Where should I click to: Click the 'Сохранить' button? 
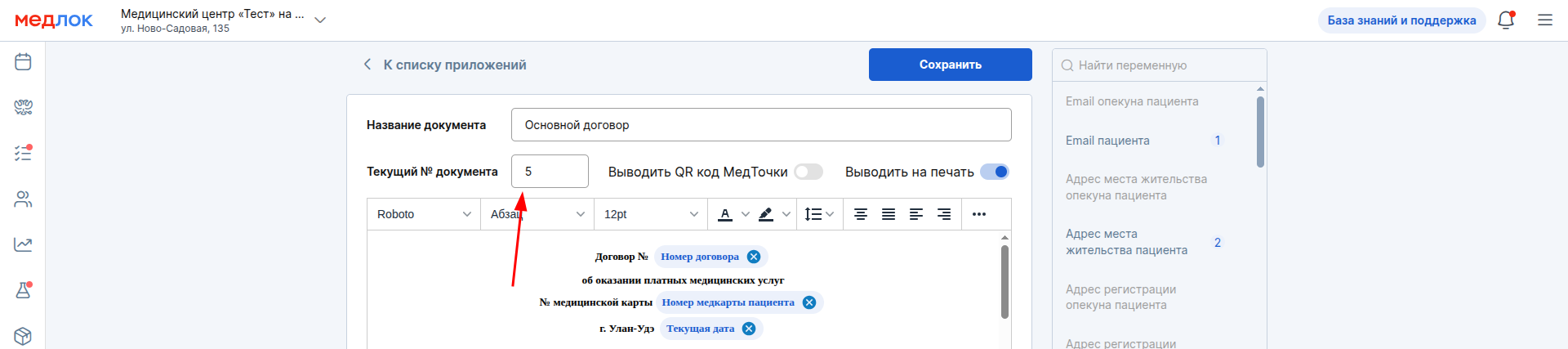coord(951,65)
